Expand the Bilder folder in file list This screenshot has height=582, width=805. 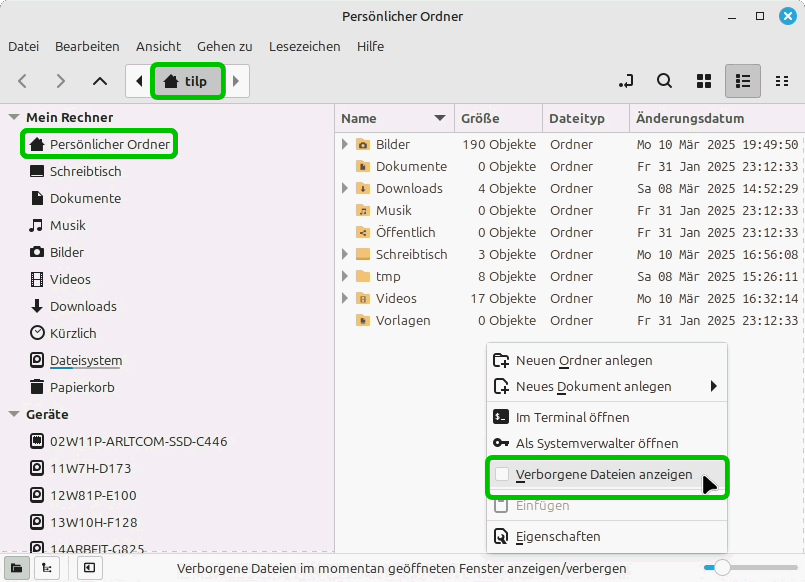[345, 144]
